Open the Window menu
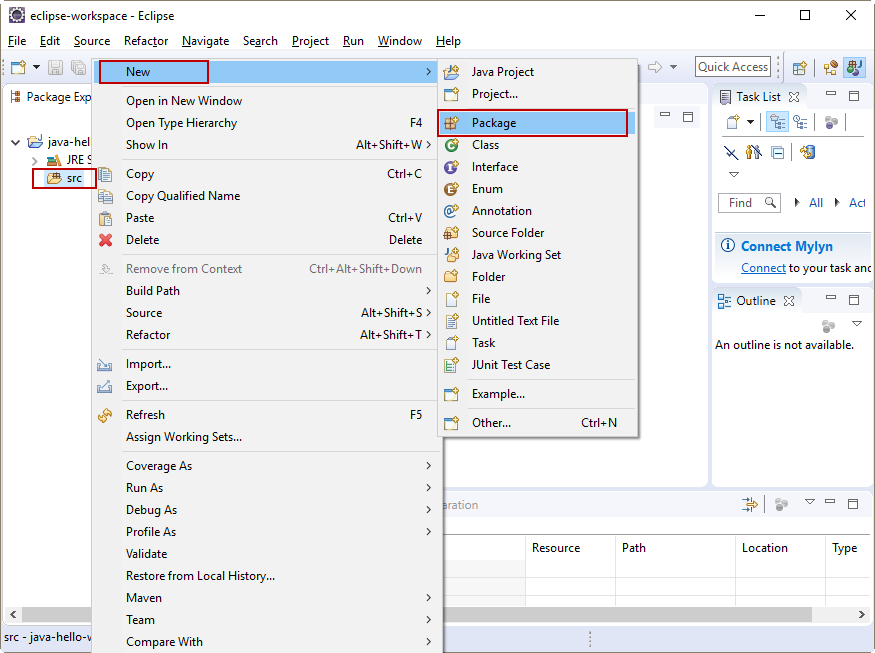 [400, 41]
